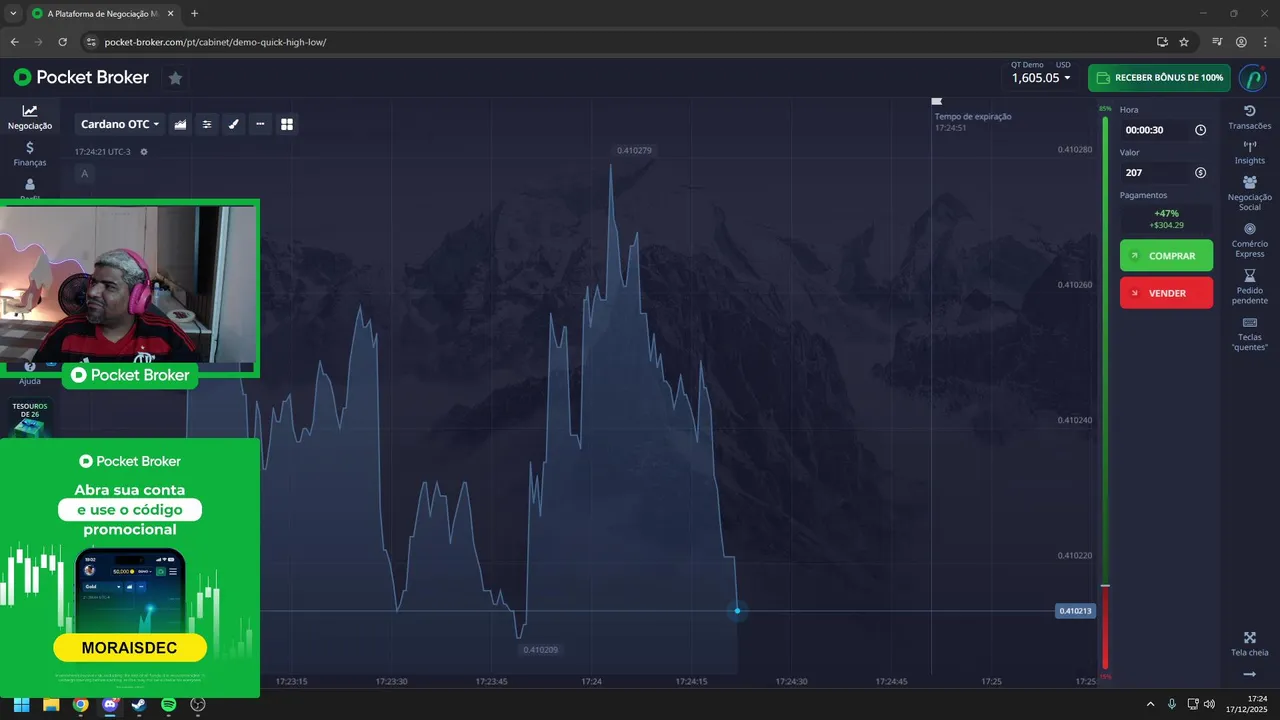Collapse right sidebar with arrow icon

(x=1250, y=675)
